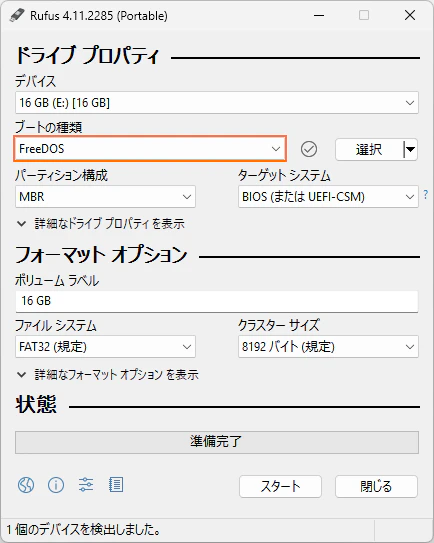Open the MBR partition scheme dropdown

pos(105,197)
